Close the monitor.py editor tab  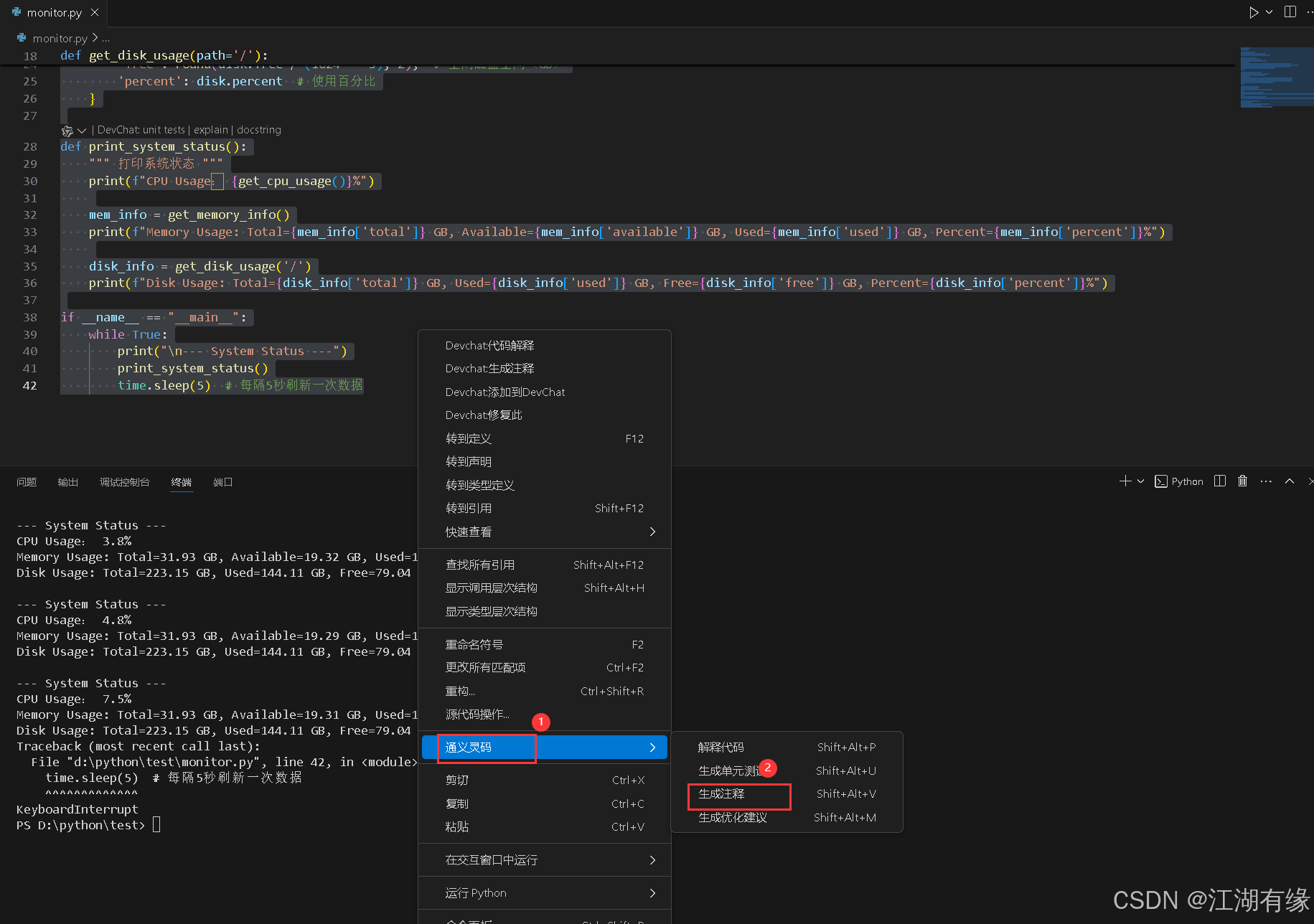(95, 12)
